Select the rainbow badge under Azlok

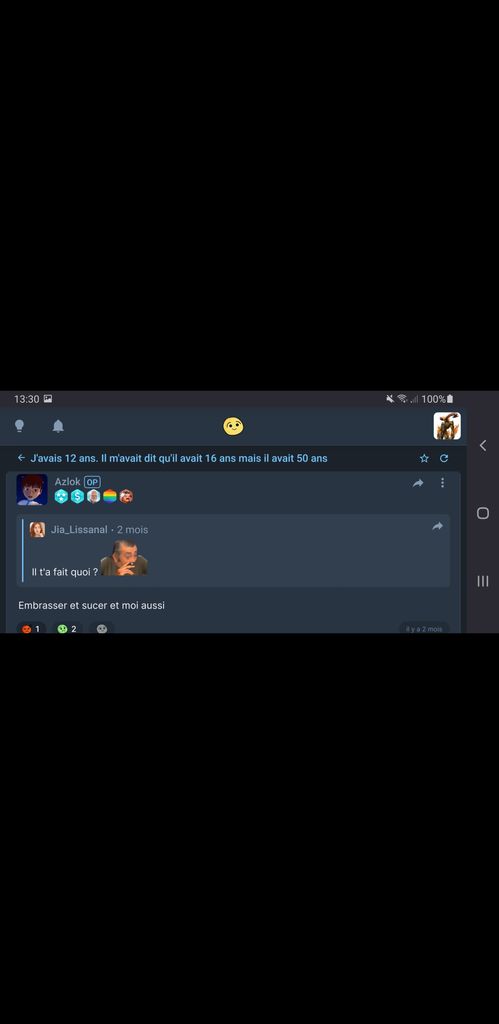[110, 496]
